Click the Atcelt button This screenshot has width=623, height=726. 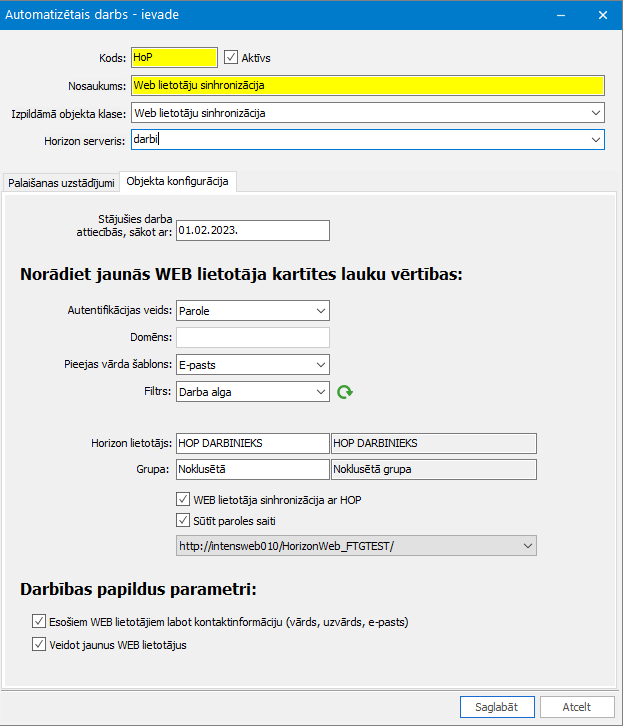point(577,707)
